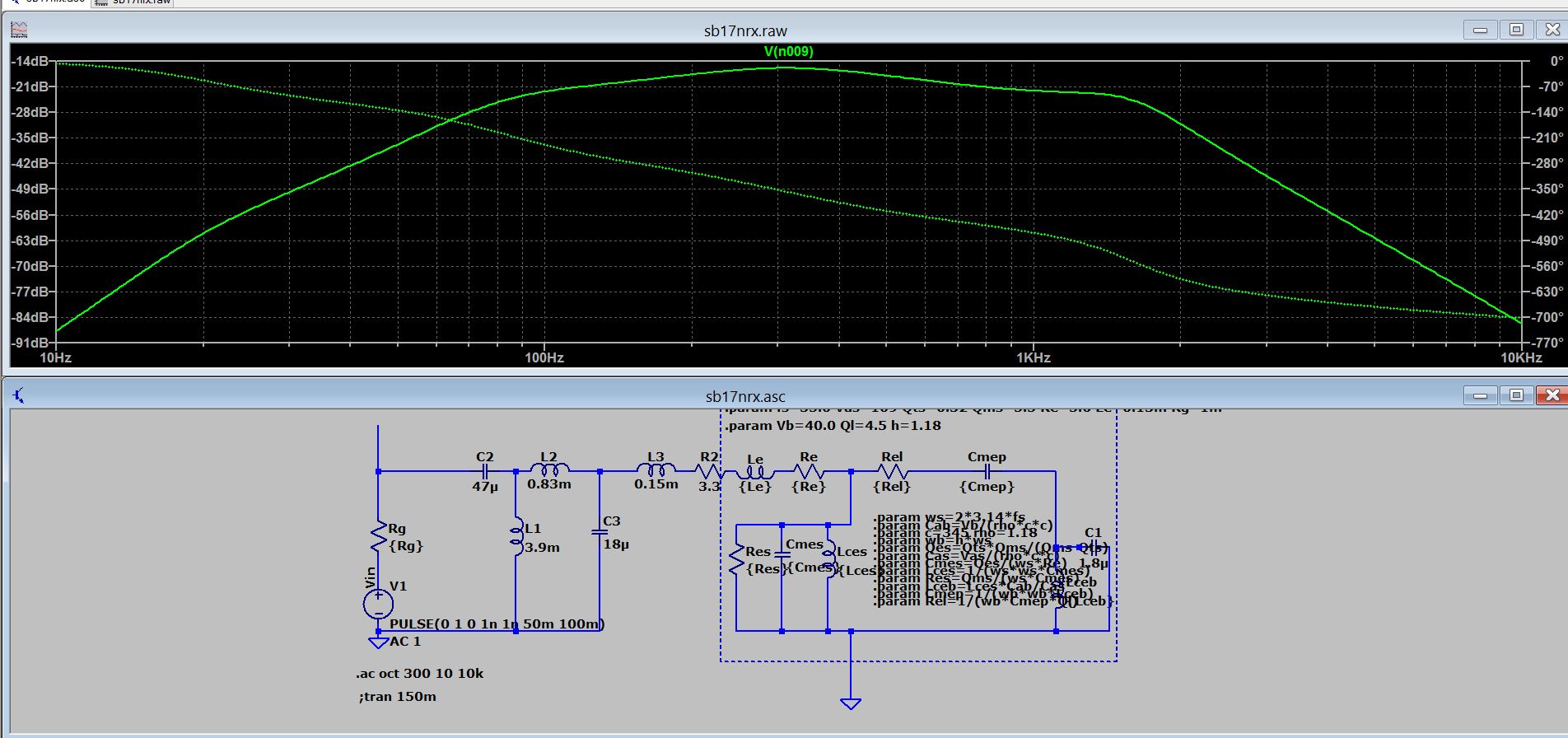Select the L2 inductor symbol
1568x738 pixels.
[x=550, y=469]
